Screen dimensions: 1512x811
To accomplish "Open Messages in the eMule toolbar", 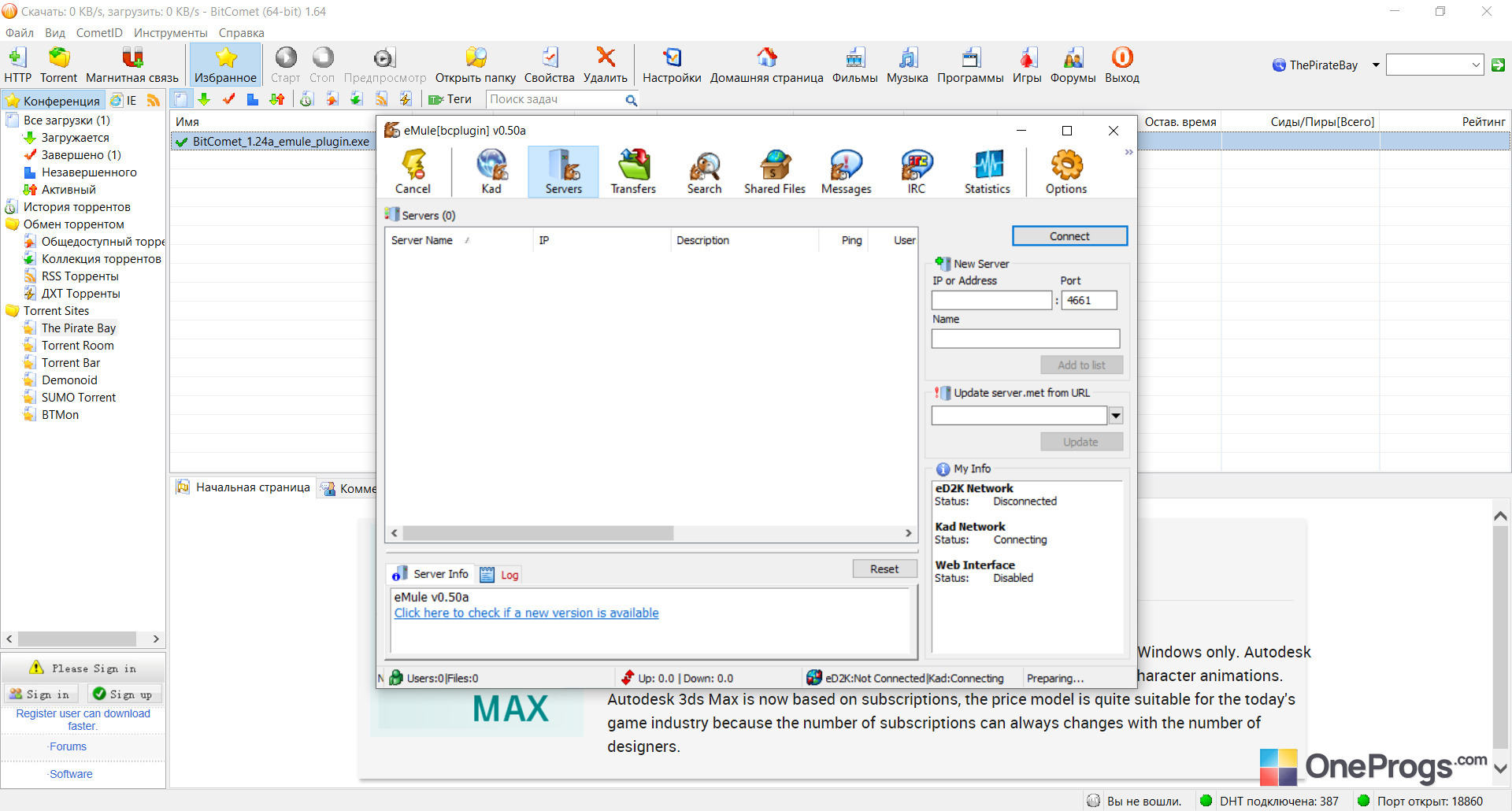I will (x=847, y=172).
